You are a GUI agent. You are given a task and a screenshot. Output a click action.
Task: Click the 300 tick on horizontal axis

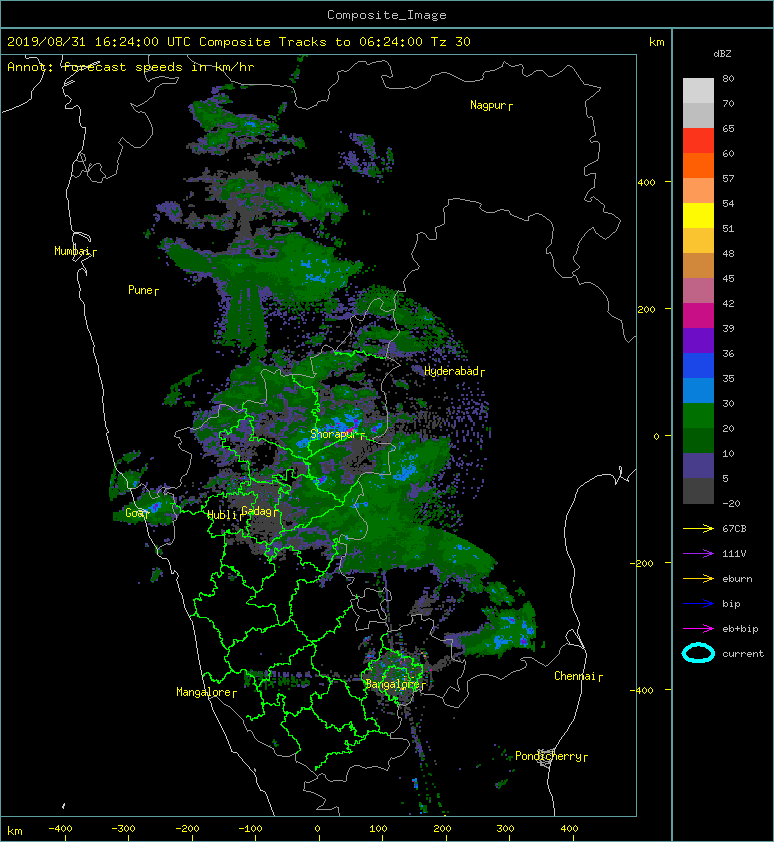pos(505,829)
